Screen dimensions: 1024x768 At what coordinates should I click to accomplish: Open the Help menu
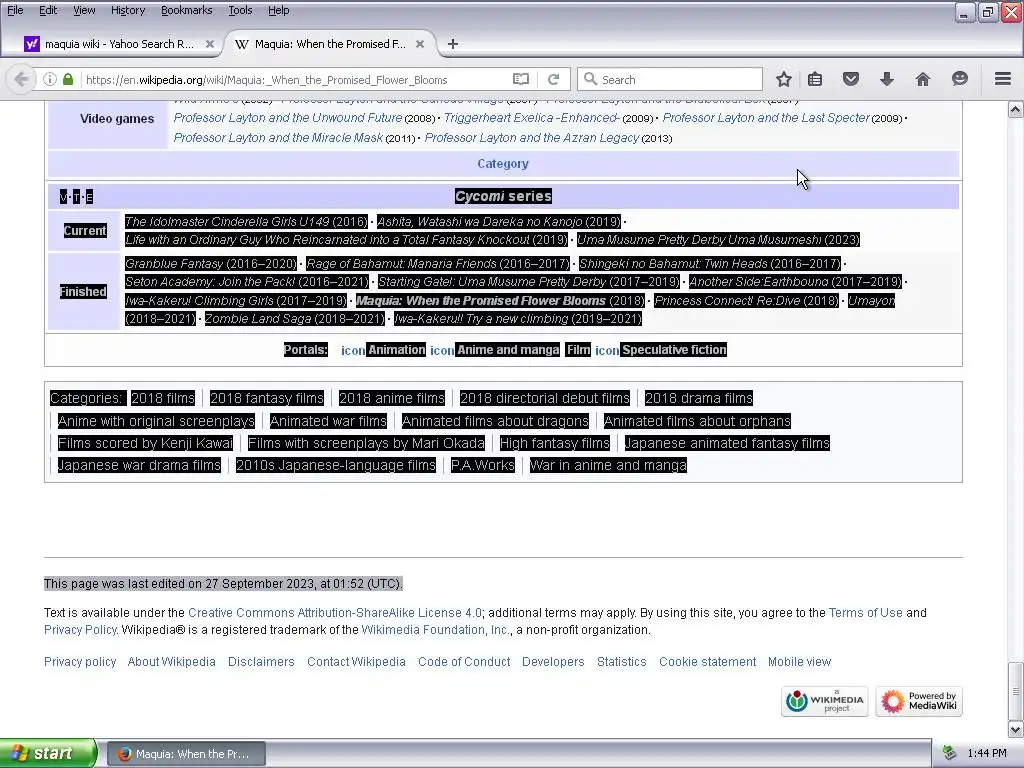pyautogui.click(x=279, y=10)
